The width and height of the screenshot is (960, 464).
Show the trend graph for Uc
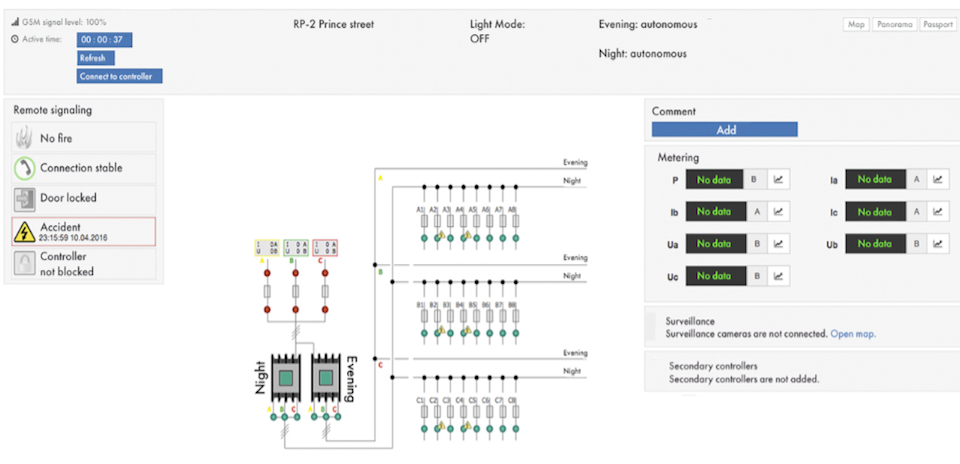[x=778, y=275]
